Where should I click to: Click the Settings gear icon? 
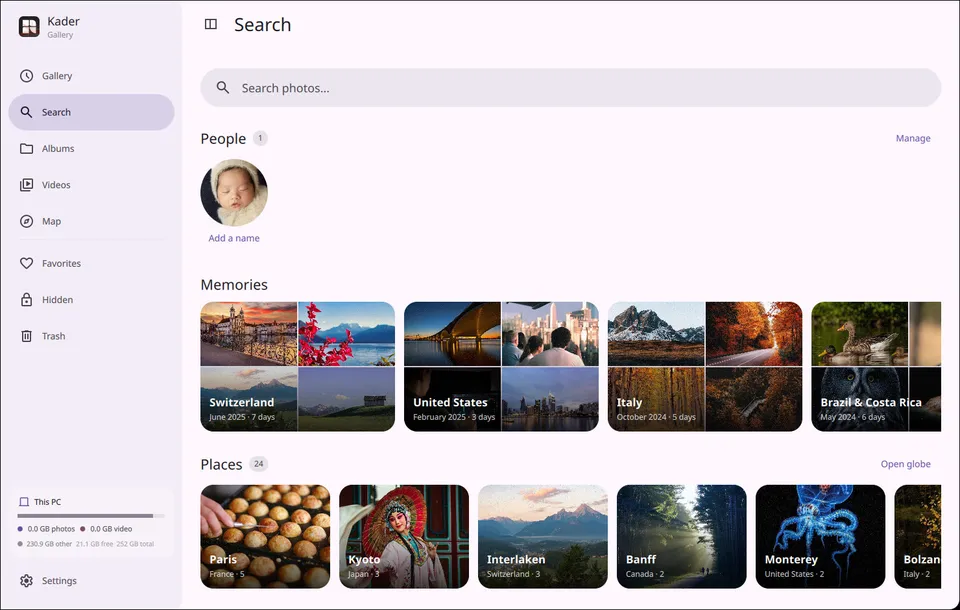[x=26, y=581]
